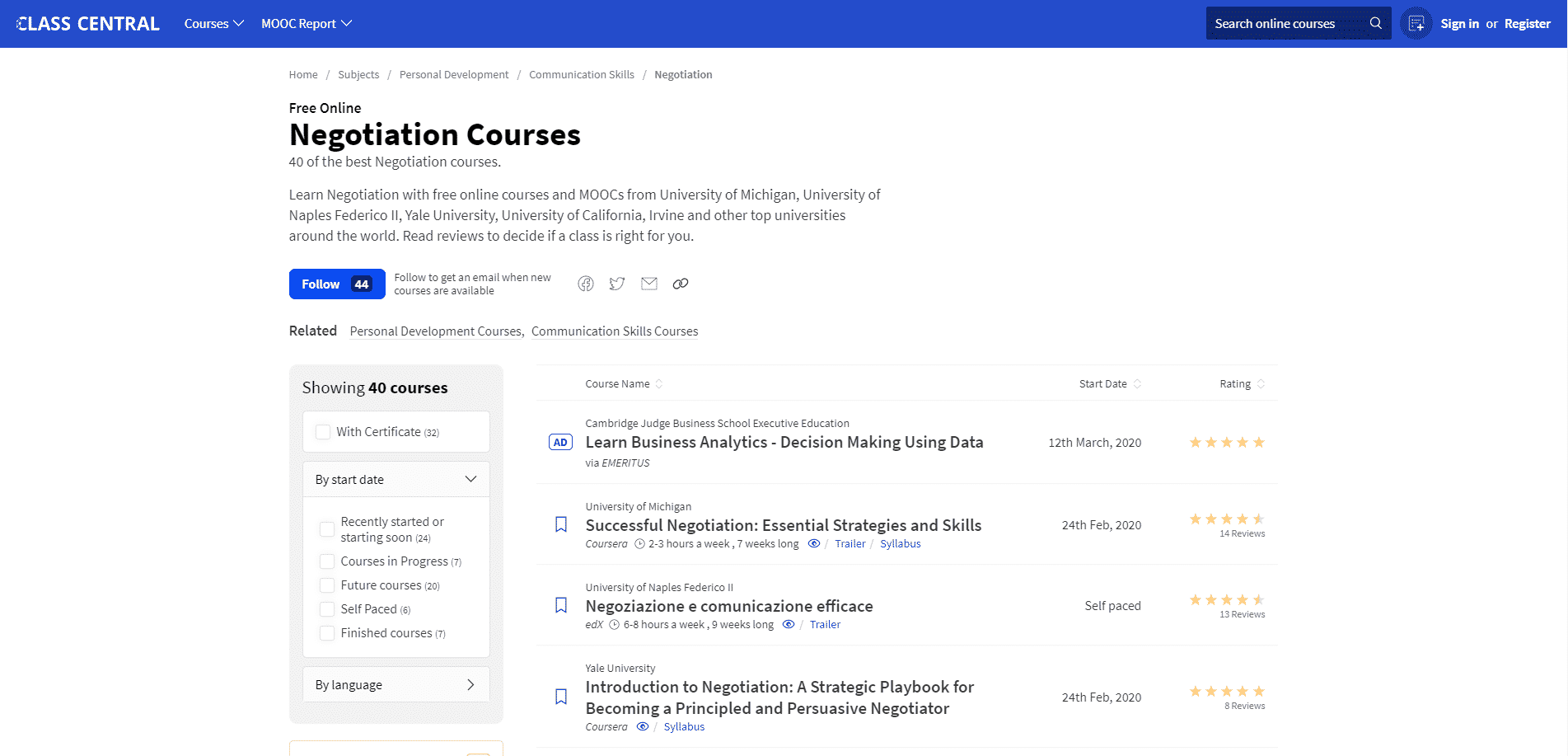This screenshot has width=1568, height=756.
Task: Open the Courses menu in header
Action: (x=213, y=24)
